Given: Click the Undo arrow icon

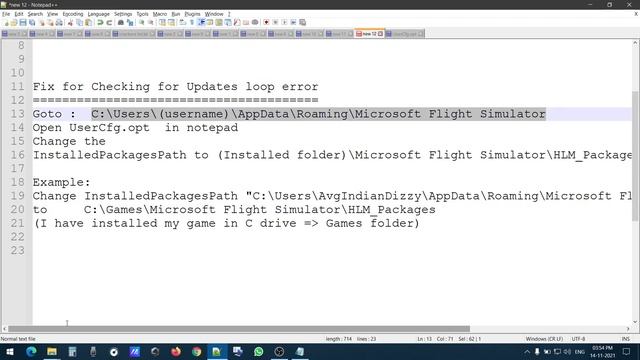Looking at the screenshot, I should [100, 22].
